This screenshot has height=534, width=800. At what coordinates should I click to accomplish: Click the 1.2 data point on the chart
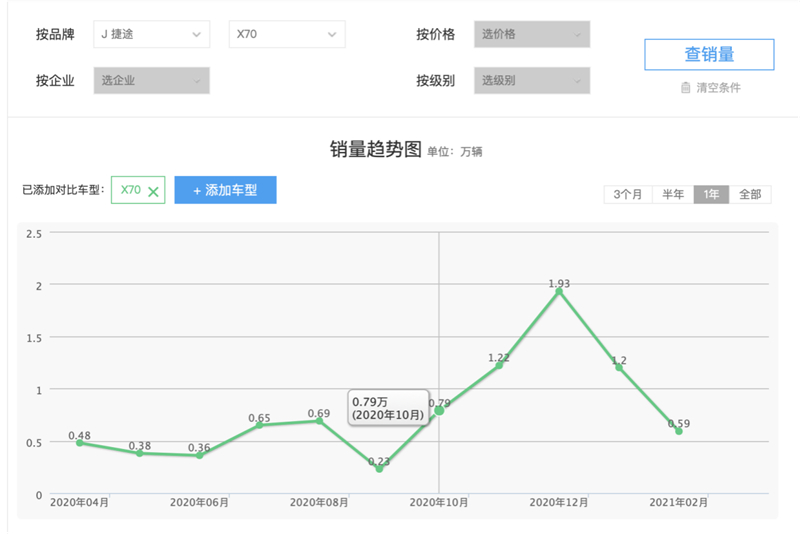click(619, 367)
